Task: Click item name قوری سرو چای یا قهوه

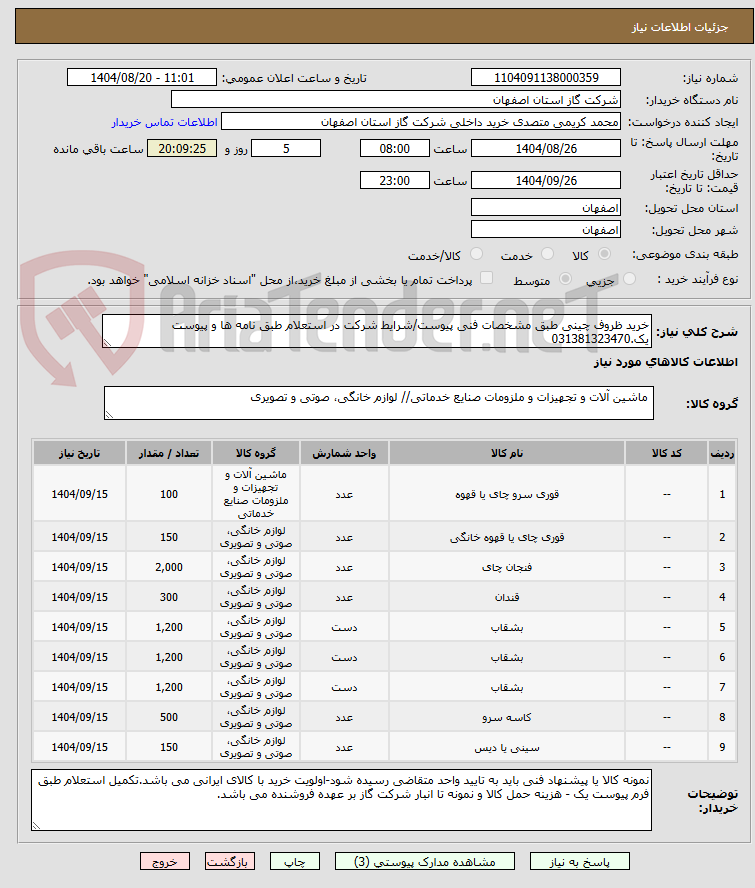Action: [x=507, y=494]
